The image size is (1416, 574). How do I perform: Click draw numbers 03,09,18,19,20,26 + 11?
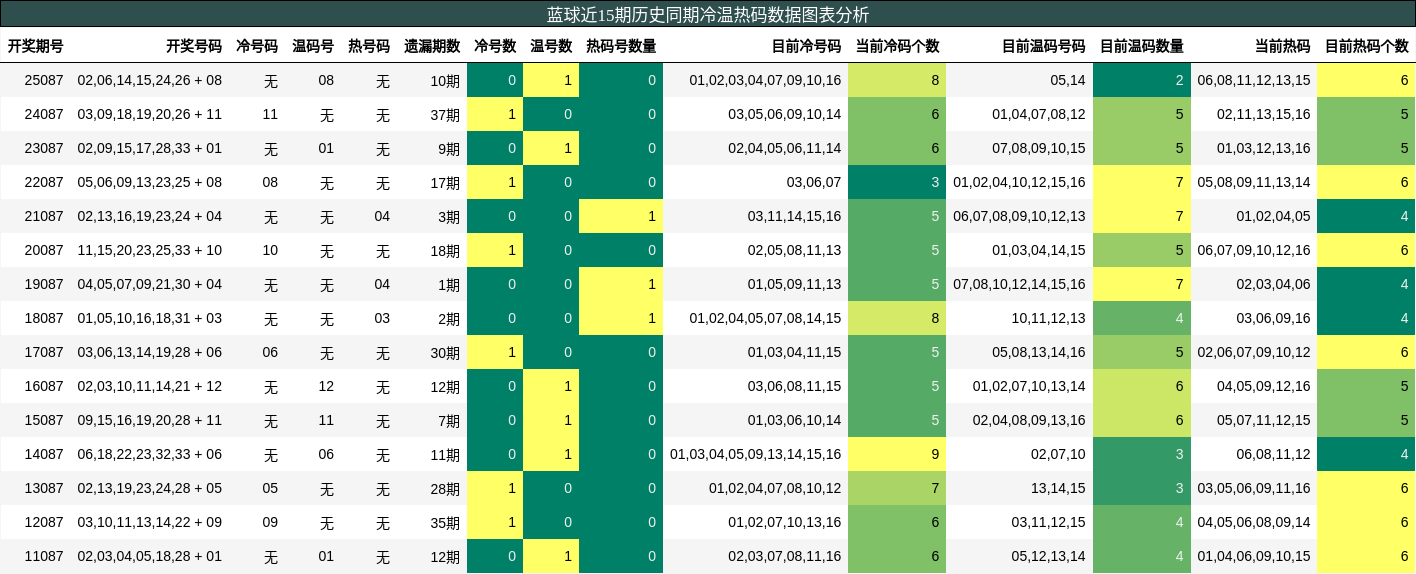(150, 114)
